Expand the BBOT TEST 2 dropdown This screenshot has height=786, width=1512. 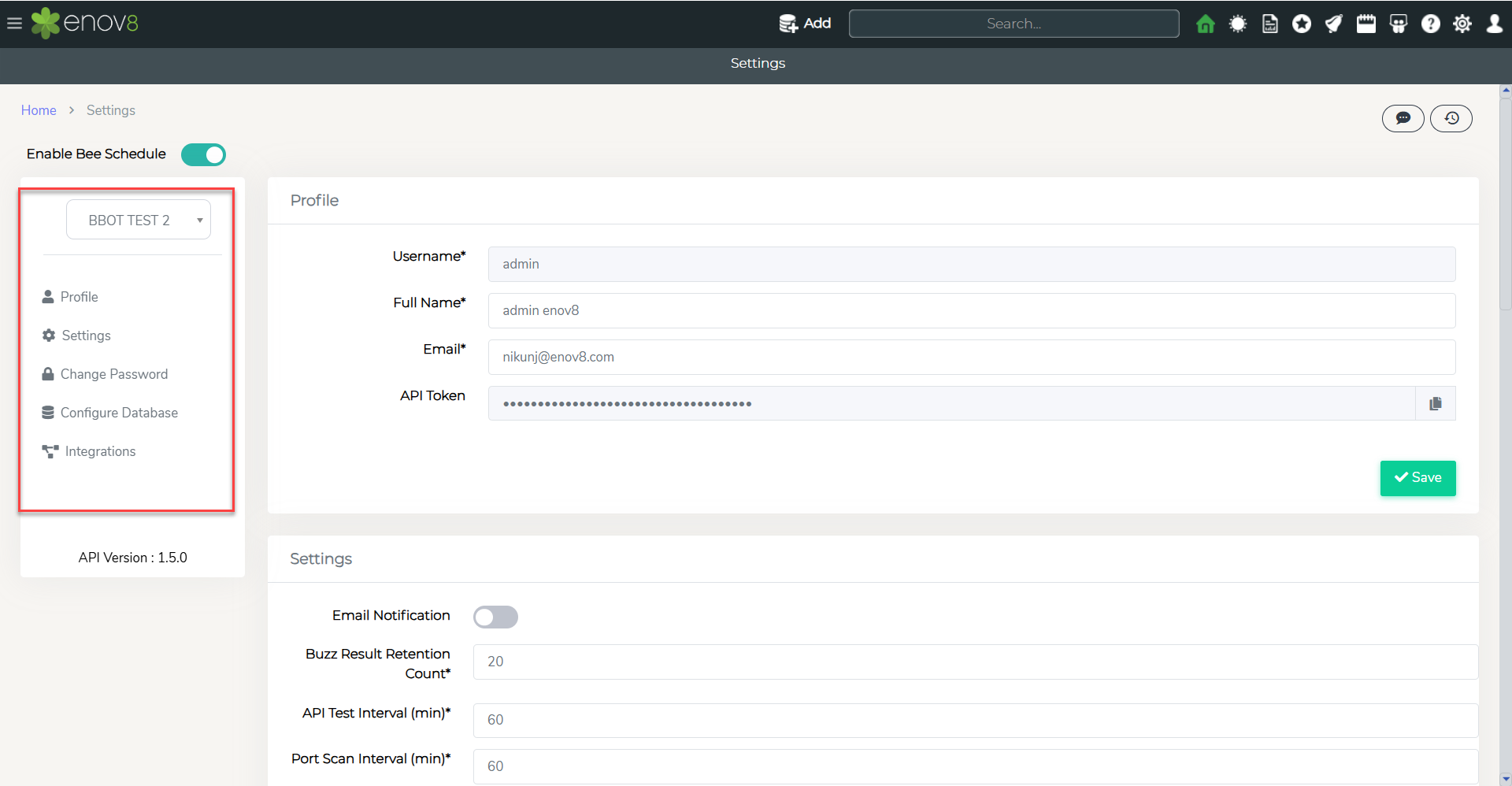coord(139,220)
